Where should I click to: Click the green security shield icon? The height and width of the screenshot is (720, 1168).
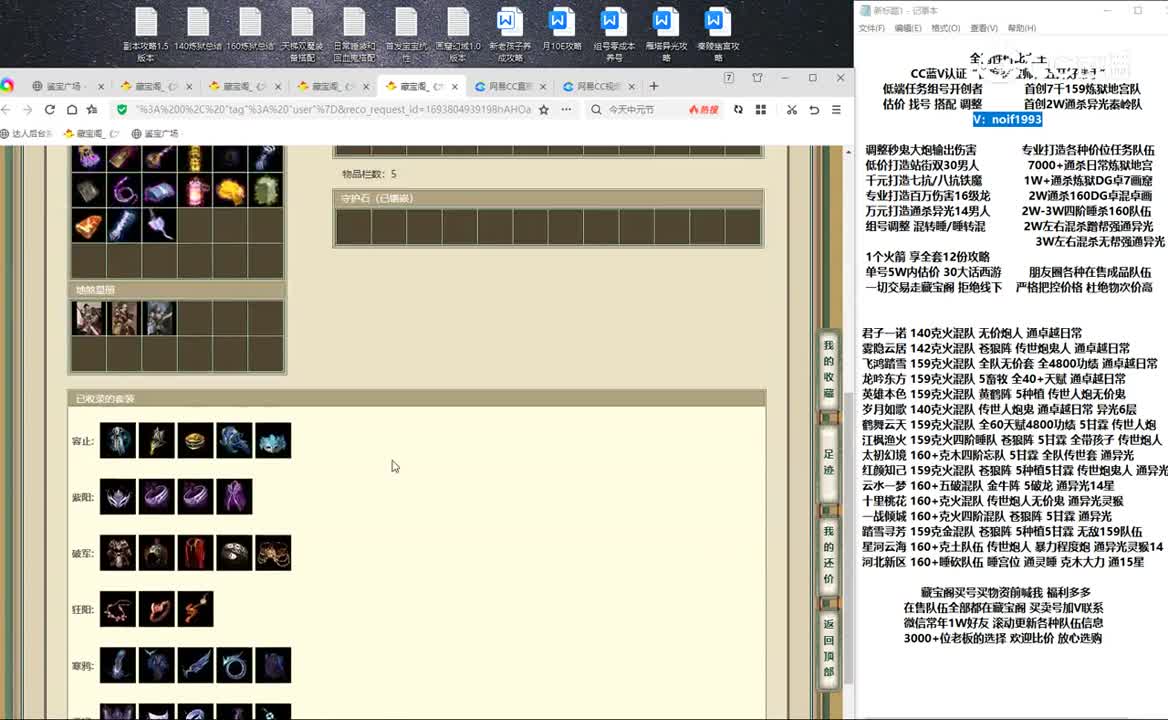(x=121, y=109)
